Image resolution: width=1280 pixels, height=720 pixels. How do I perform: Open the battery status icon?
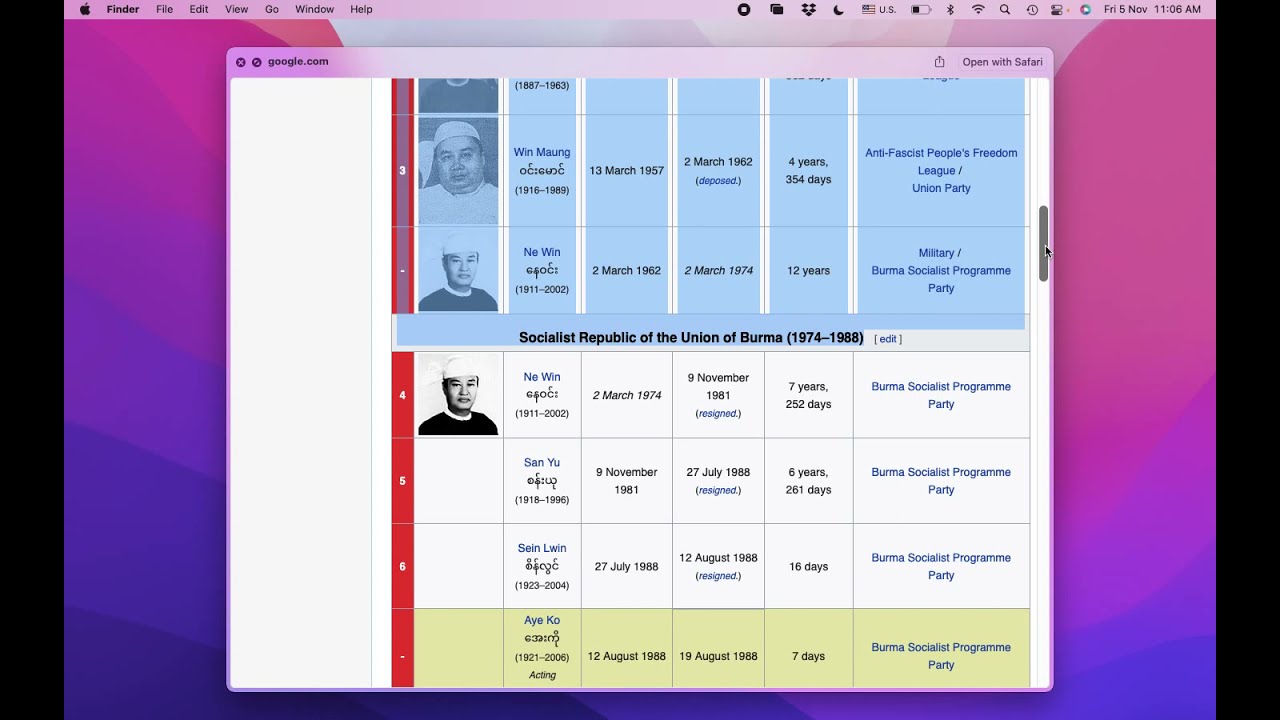tap(921, 9)
